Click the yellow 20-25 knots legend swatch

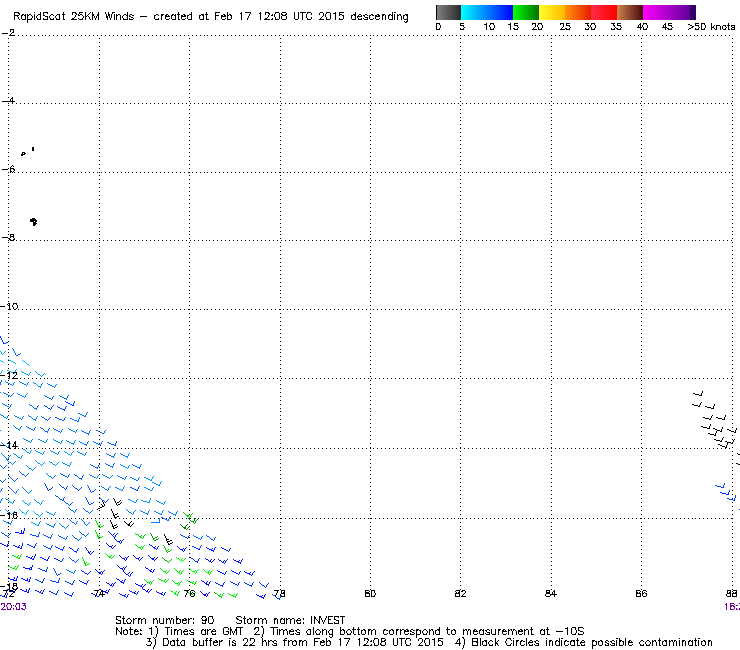(x=552, y=12)
